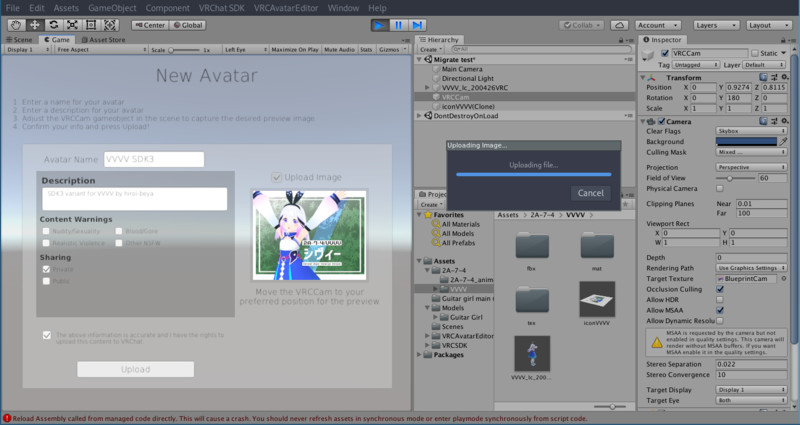Open the Projection Perspective dropdown
The image size is (800, 425).
751,167
